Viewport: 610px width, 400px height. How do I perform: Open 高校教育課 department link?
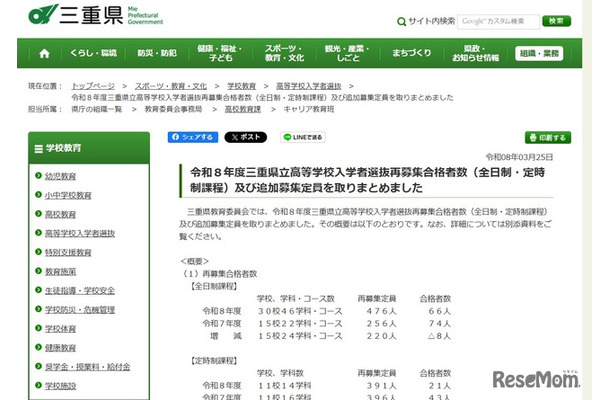click(243, 109)
